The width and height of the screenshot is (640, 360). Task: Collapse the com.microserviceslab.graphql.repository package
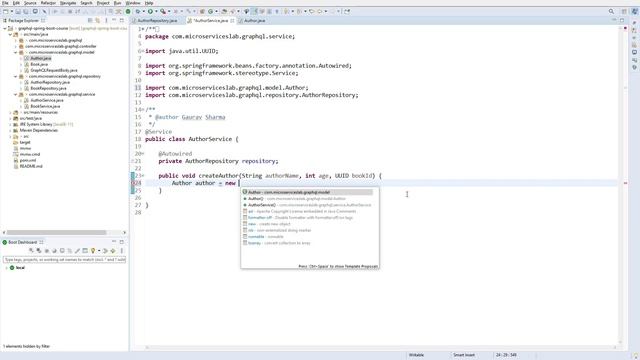point(16,76)
